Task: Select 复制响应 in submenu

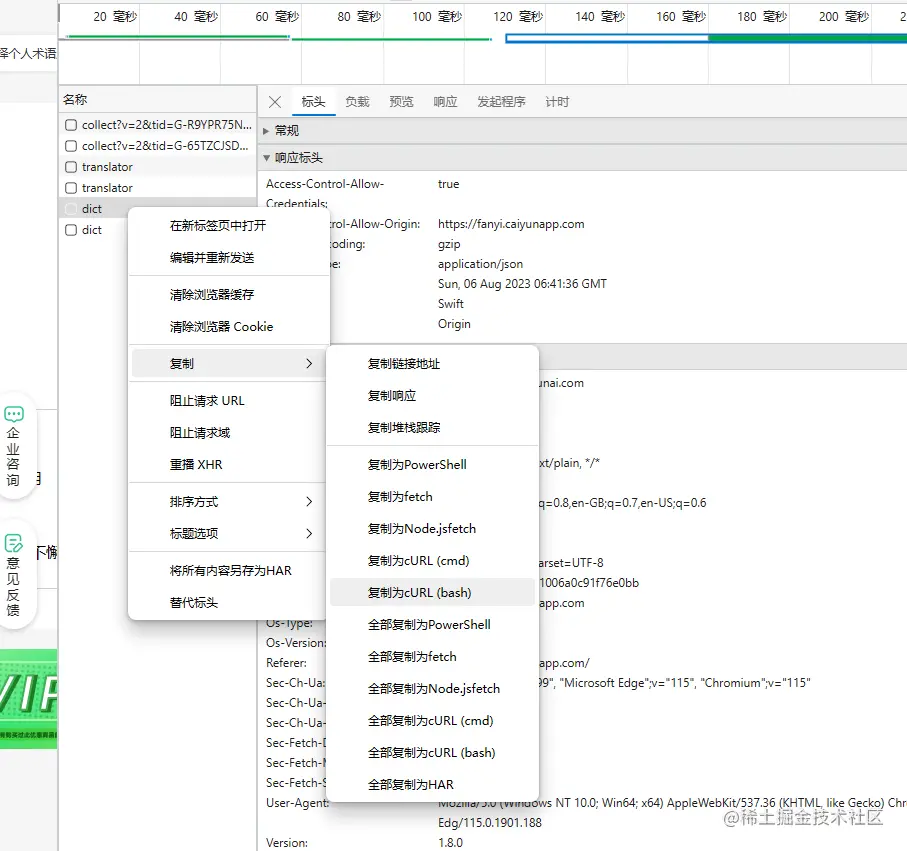Action: click(x=432, y=396)
